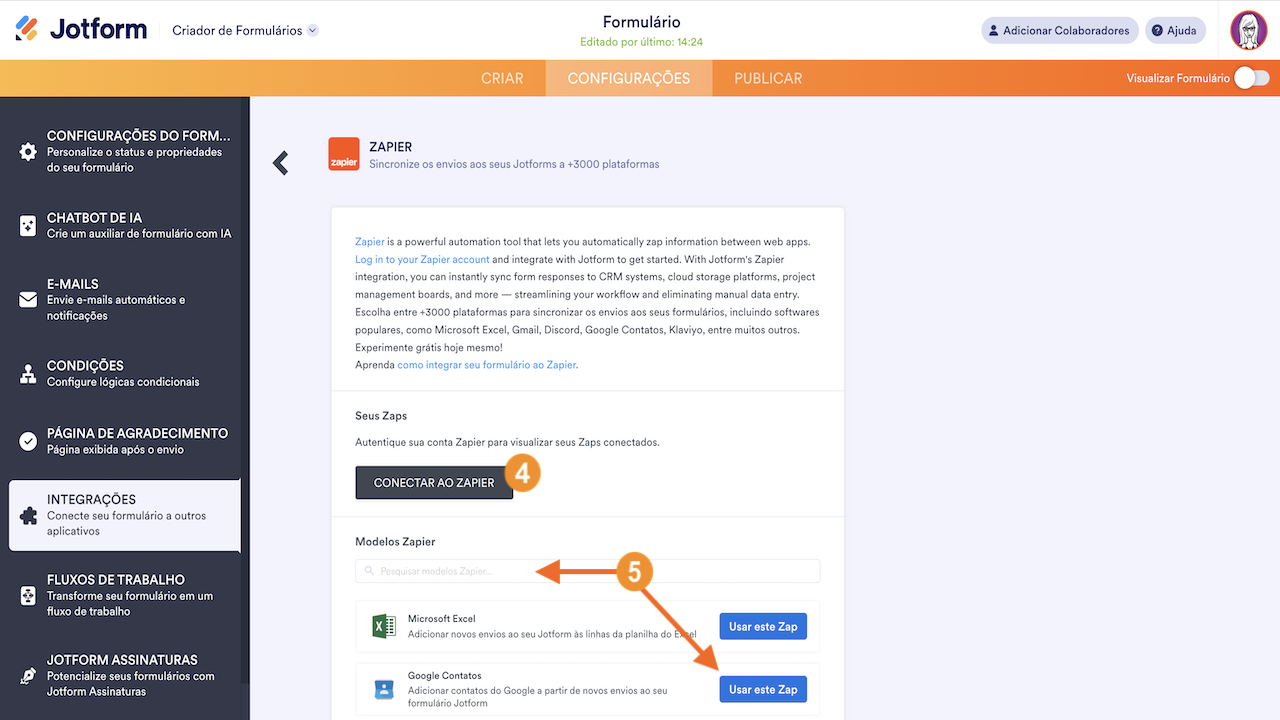Open the user avatar profile menu

coord(1248,30)
